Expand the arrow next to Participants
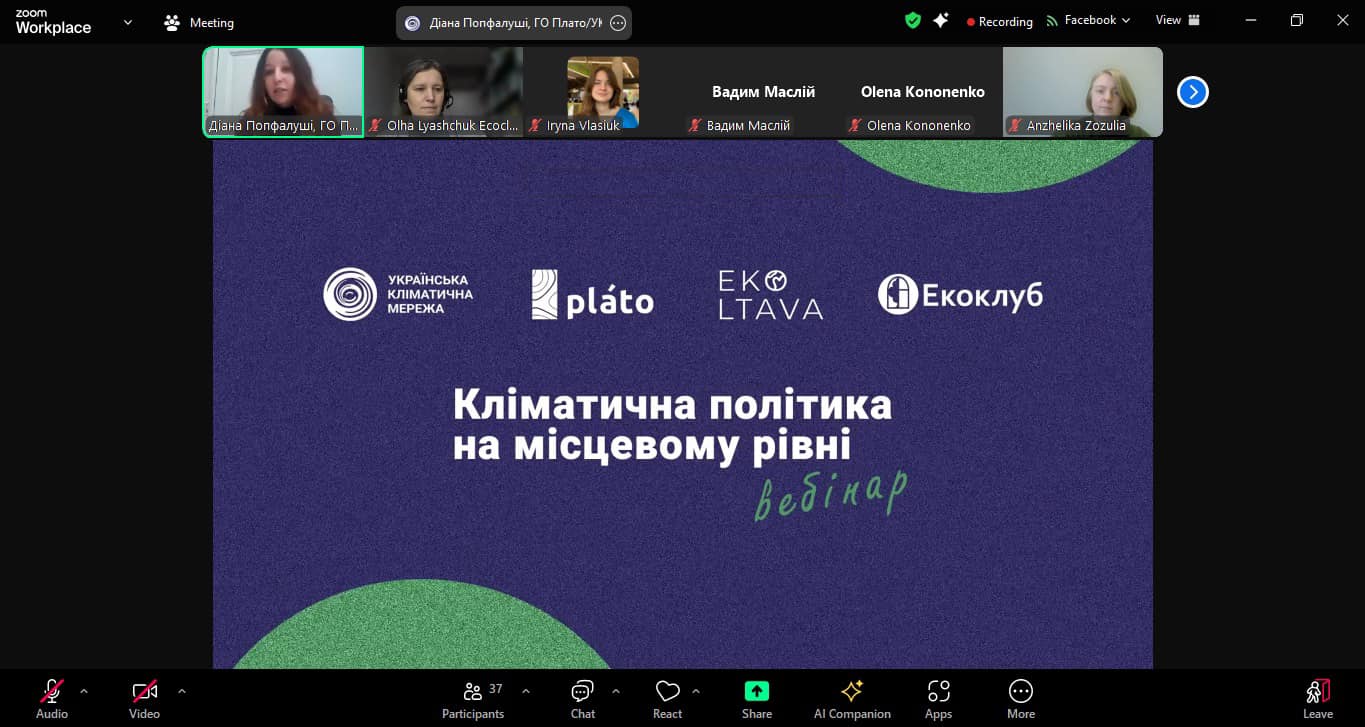The height and width of the screenshot is (727, 1365). tap(526, 690)
